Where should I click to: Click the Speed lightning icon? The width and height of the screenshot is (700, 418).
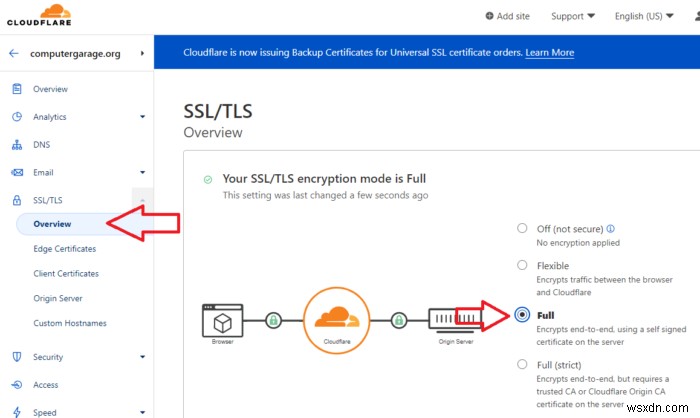[x=16, y=412]
